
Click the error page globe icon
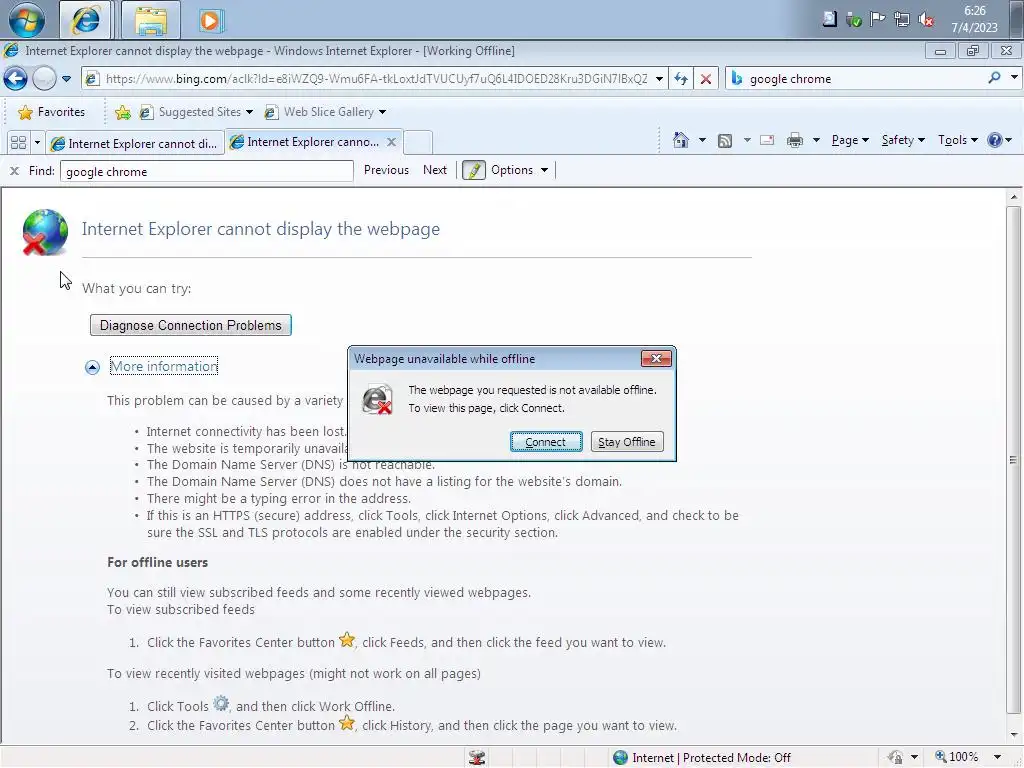[44, 232]
